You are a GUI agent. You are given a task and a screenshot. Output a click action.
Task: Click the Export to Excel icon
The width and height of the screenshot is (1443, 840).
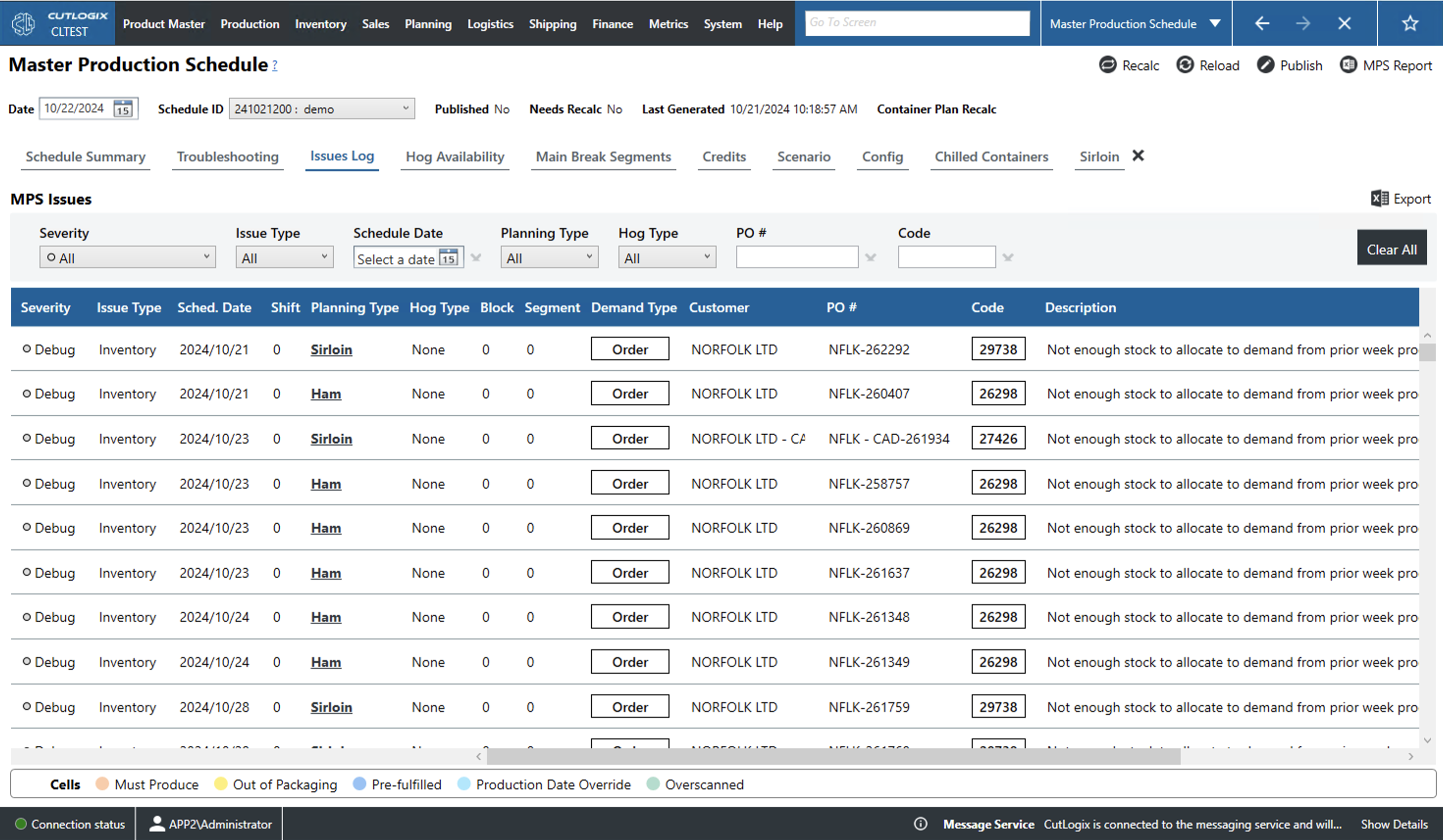pos(1379,198)
